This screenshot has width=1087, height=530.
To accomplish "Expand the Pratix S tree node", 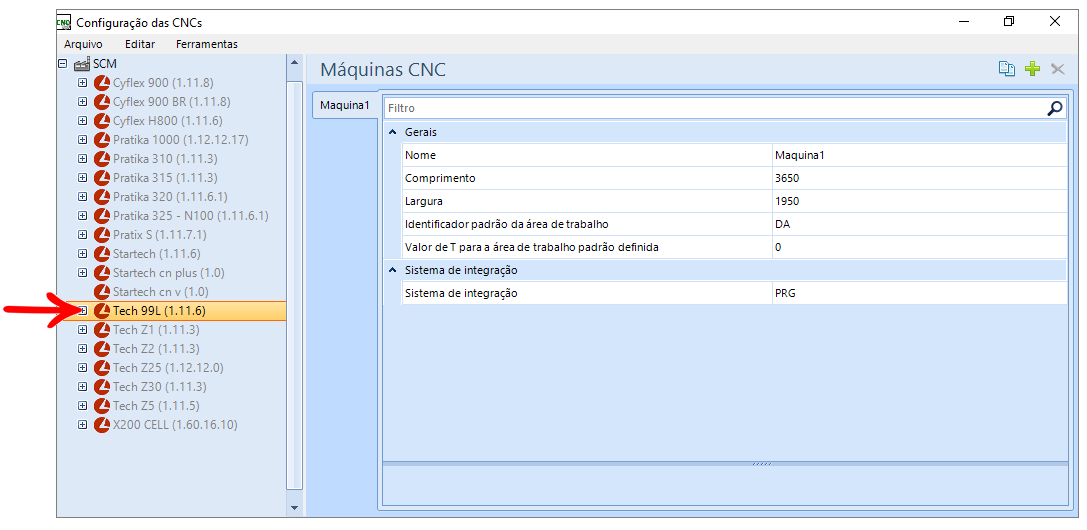I will (82, 235).
